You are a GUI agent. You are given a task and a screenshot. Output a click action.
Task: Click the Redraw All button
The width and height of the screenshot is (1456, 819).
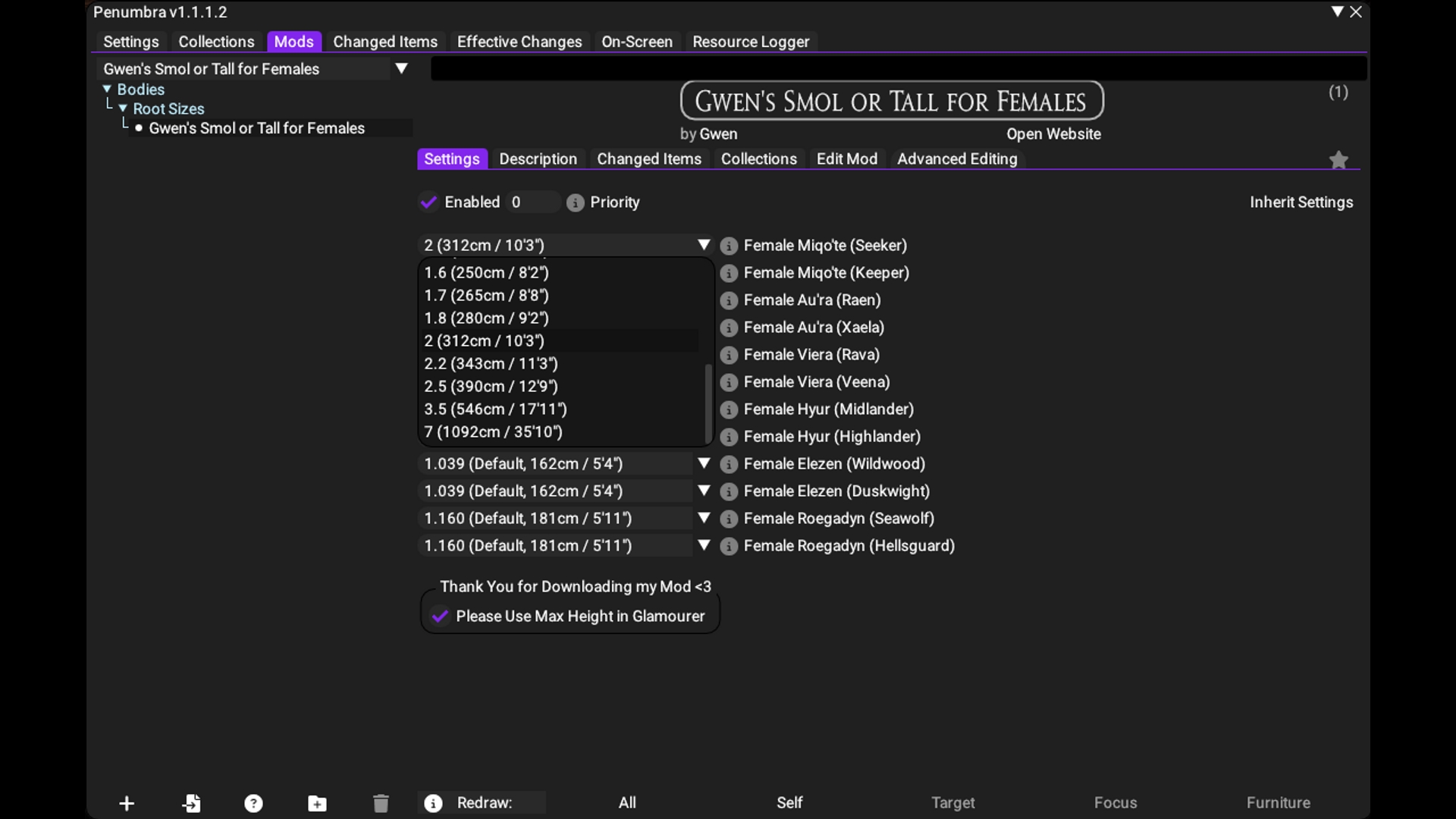[x=627, y=802]
